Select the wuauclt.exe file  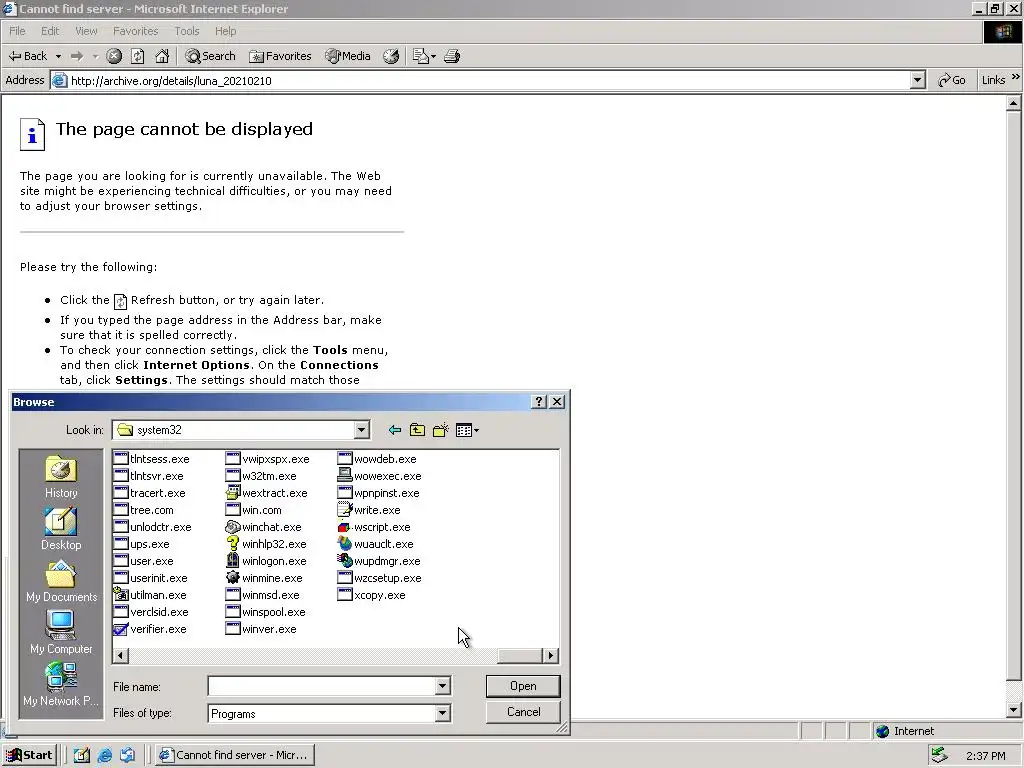tap(376, 544)
